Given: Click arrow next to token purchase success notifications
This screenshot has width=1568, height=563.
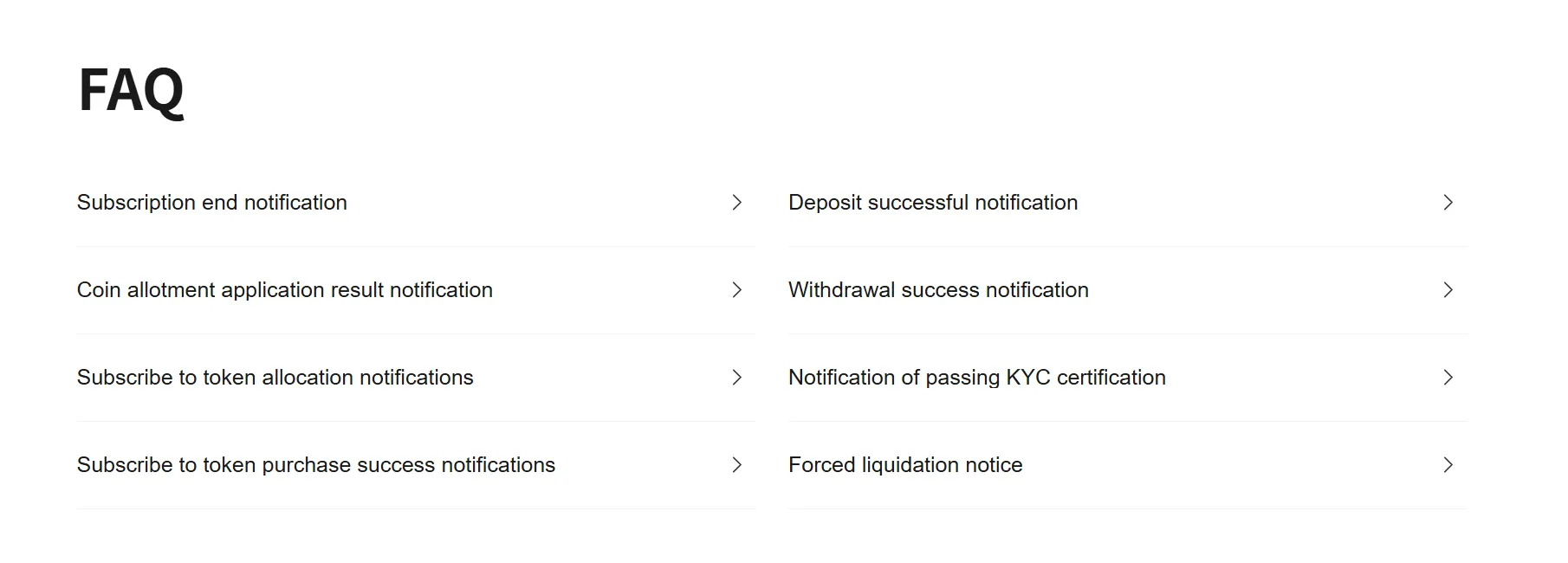Looking at the screenshot, I should click(x=736, y=465).
